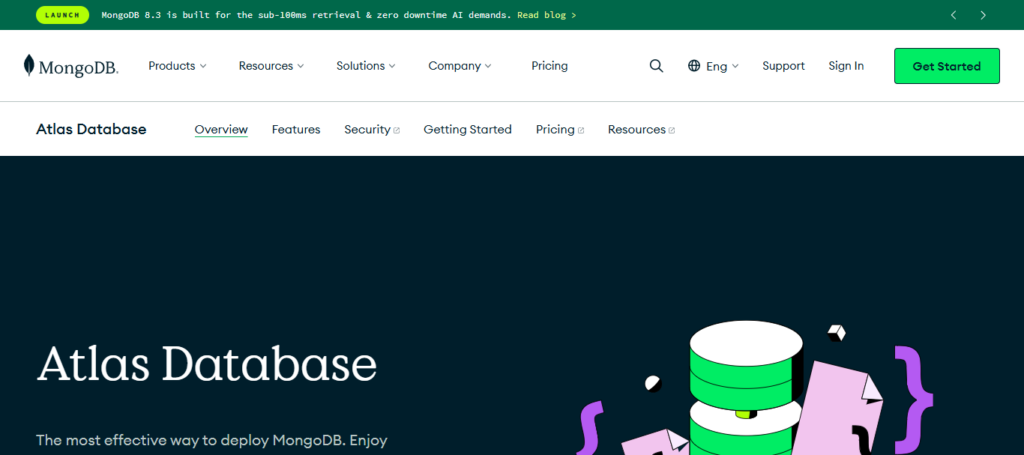Viewport: 1024px width, 455px height.
Task: Click external link icon beside Resources tab
Action: [x=671, y=131]
